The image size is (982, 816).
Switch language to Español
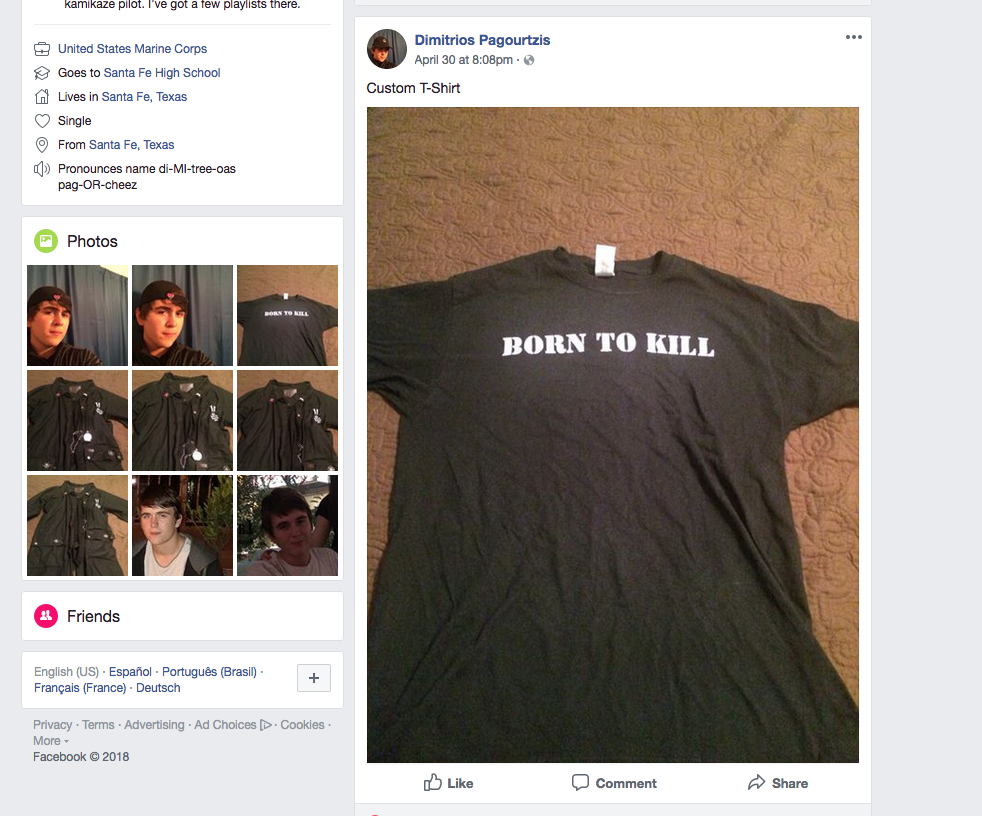pos(130,671)
